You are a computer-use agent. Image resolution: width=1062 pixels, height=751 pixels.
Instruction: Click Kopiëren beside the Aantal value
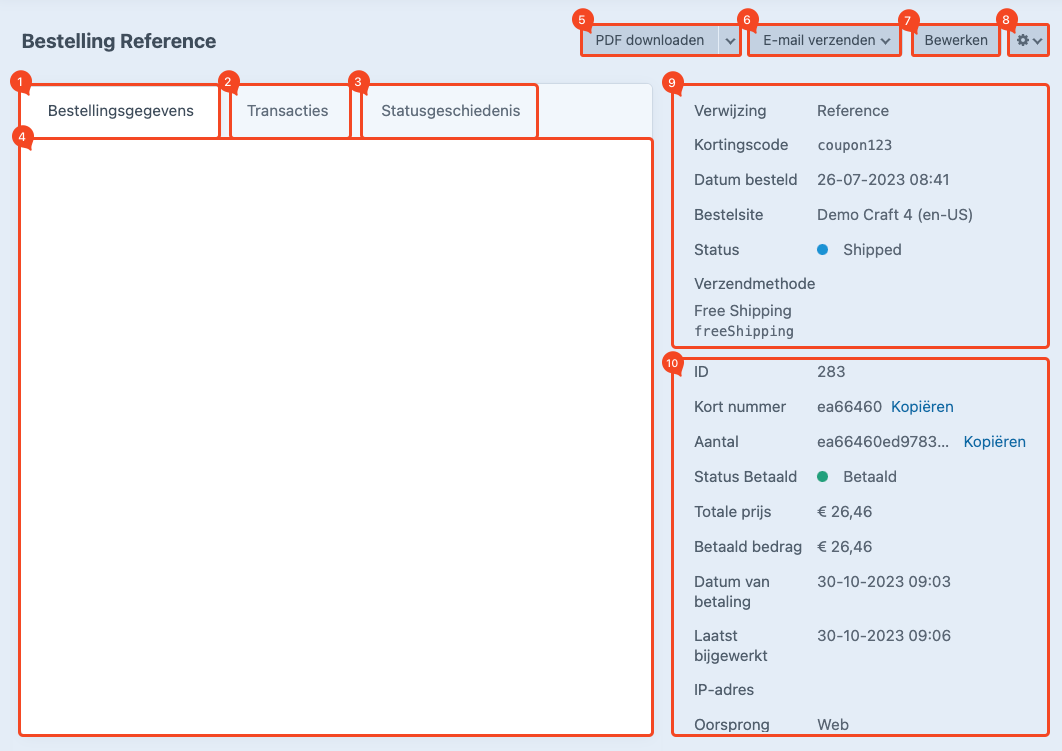[994, 442]
